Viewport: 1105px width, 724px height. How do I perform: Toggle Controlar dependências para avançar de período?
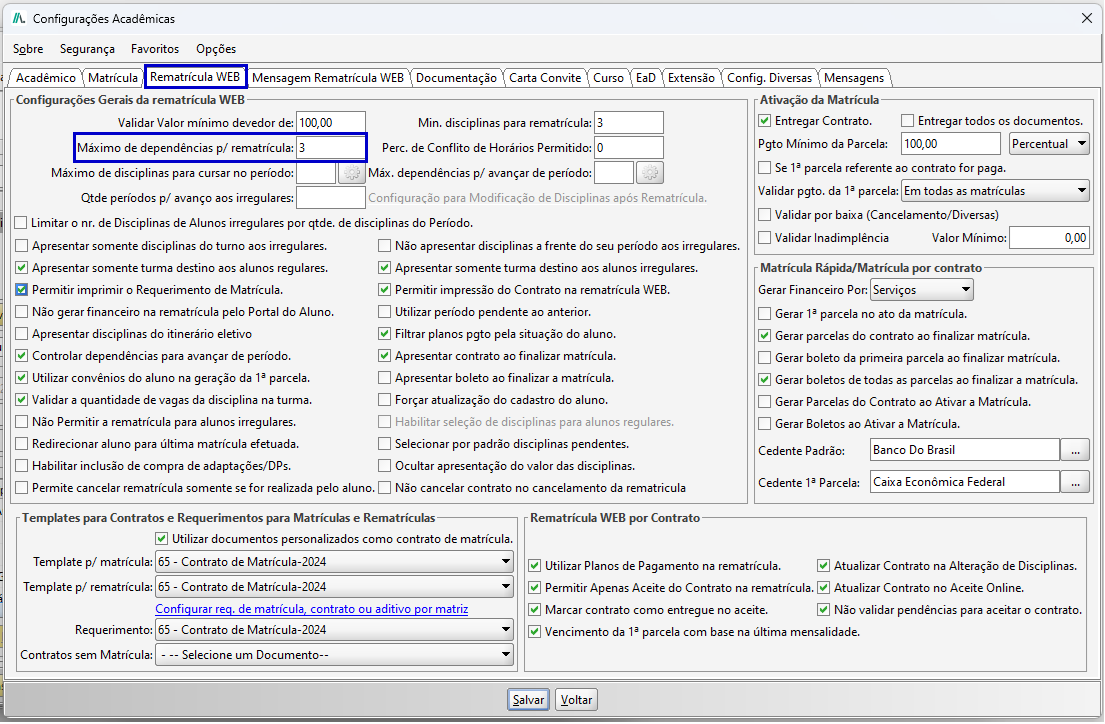click(x=22, y=356)
